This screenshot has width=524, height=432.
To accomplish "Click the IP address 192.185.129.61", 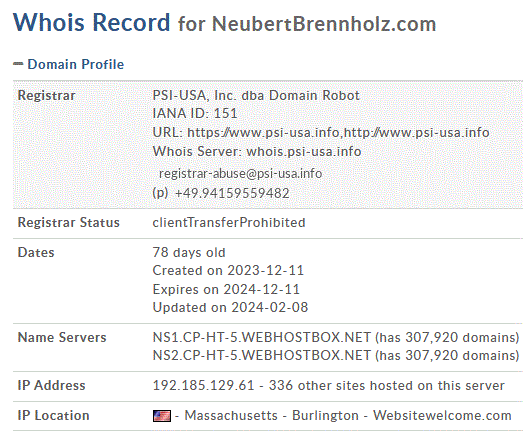I will (203, 385).
